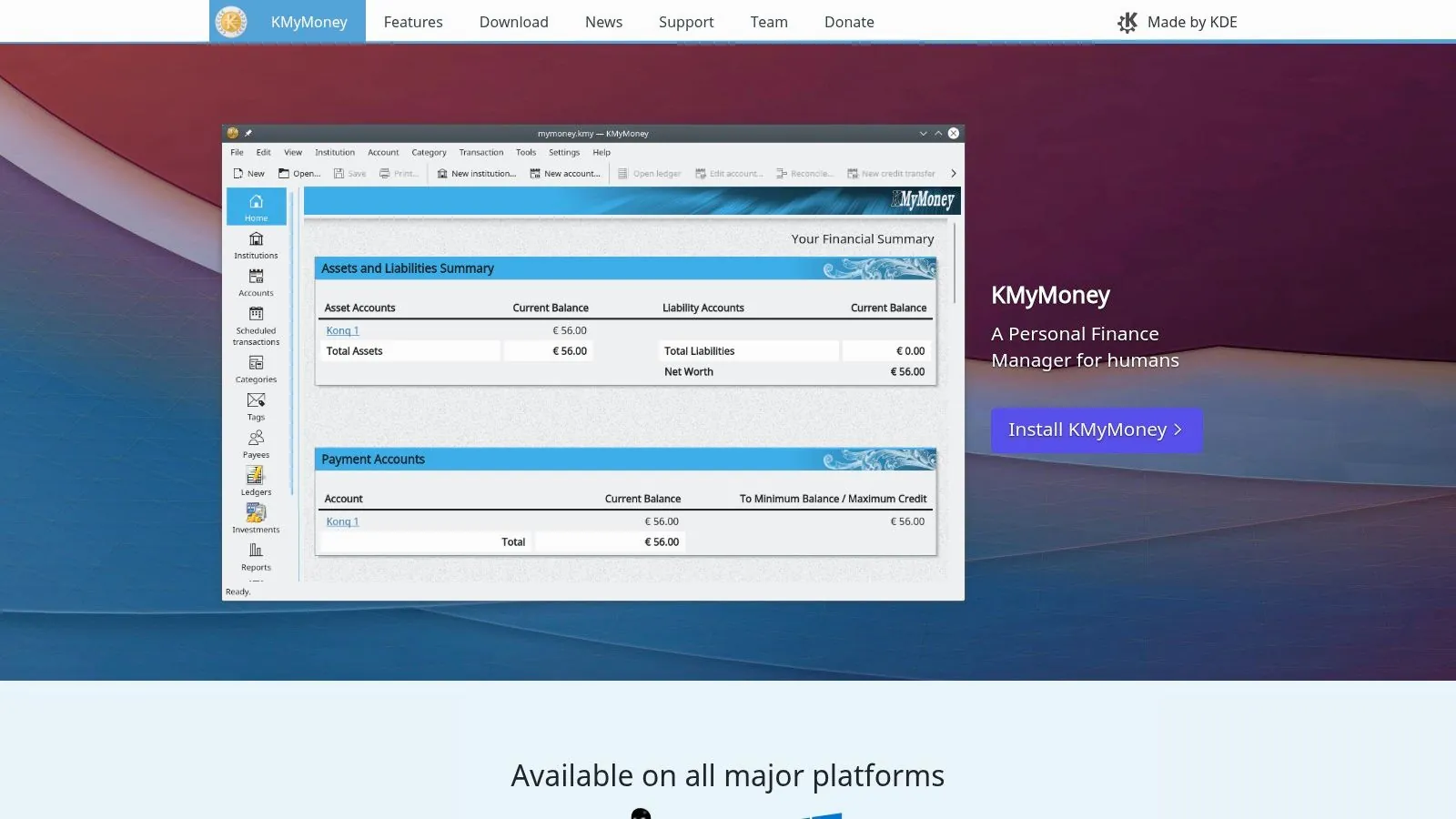Image resolution: width=1456 pixels, height=819 pixels.
Task: Go to the Features page in the site navigation
Action: (x=413, y=22)
